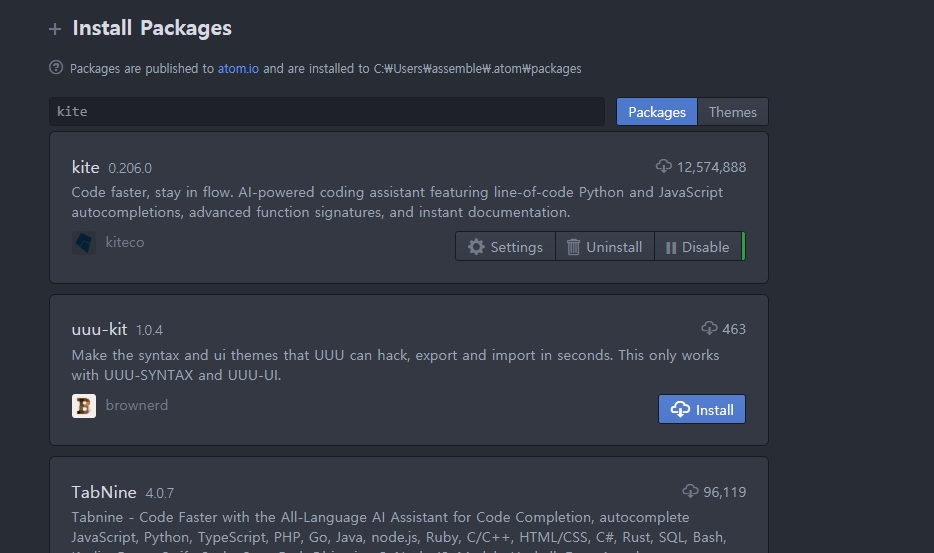Image resolution: width=934 pixels, height=553 pixels.
Task: Switch search to Themes
Action: 732,112
